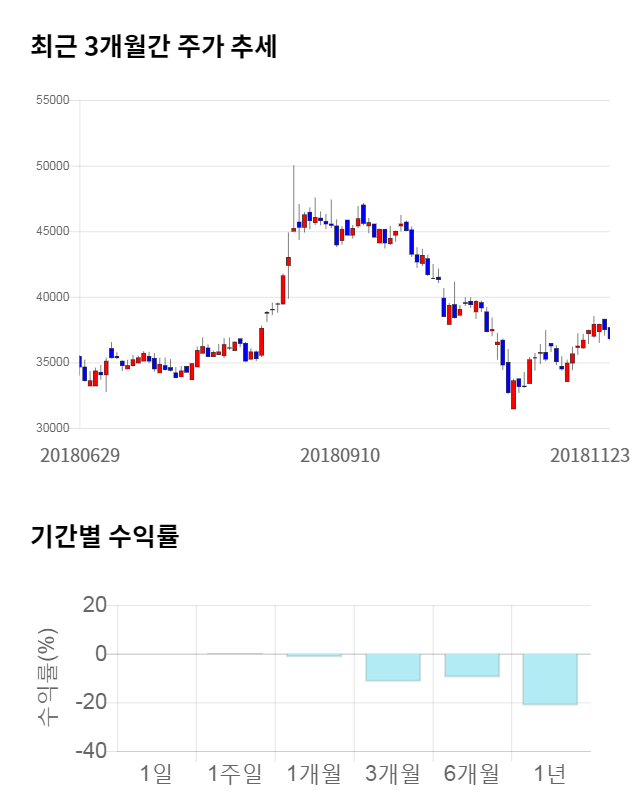Click the '기간별 수익률' heading
Viewport: 640px width, 810px height.
(x=104, y=536)
